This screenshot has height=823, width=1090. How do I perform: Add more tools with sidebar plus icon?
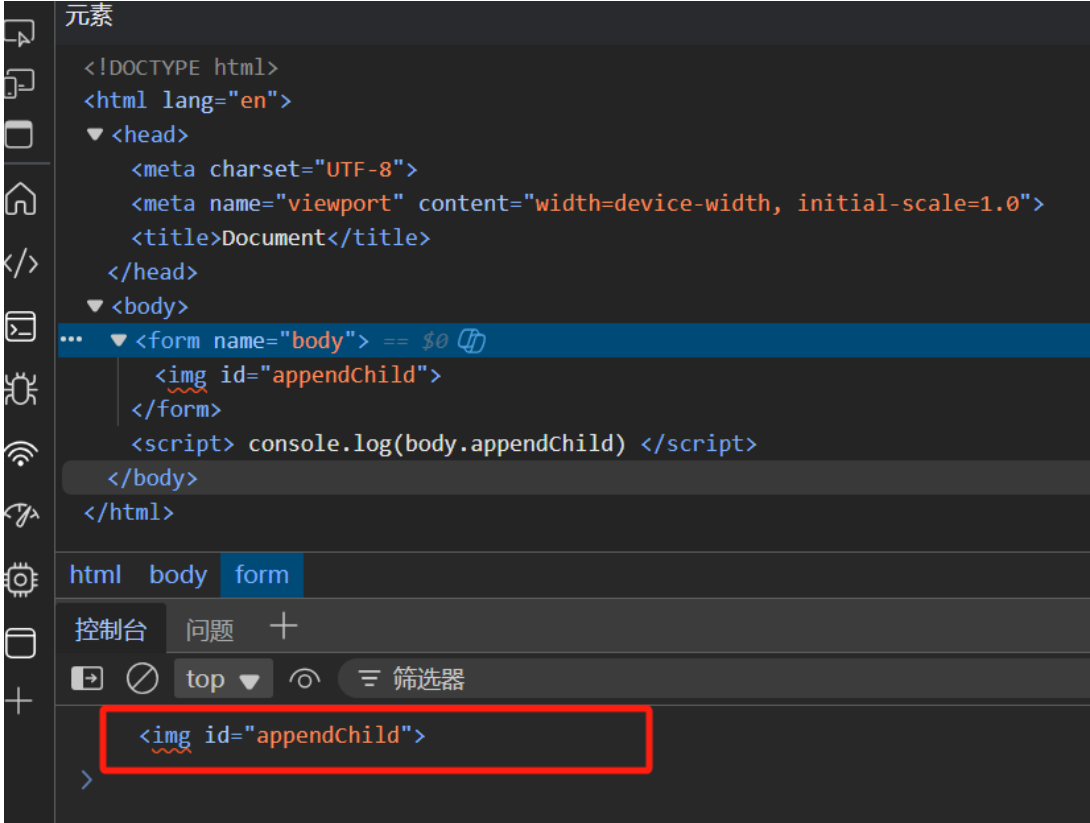tap(19, 701)
